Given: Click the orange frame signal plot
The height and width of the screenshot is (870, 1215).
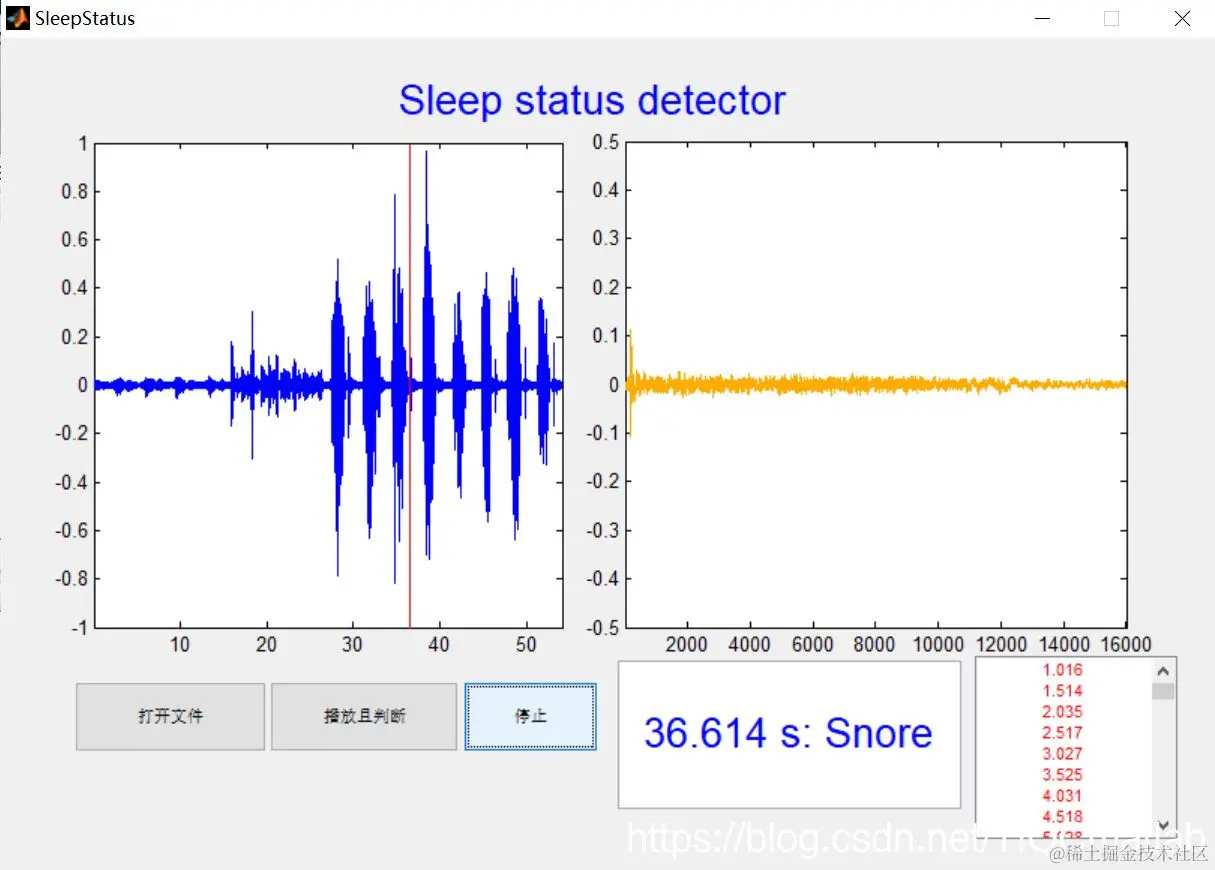Looking at the screenshot, I should (876, 385).
